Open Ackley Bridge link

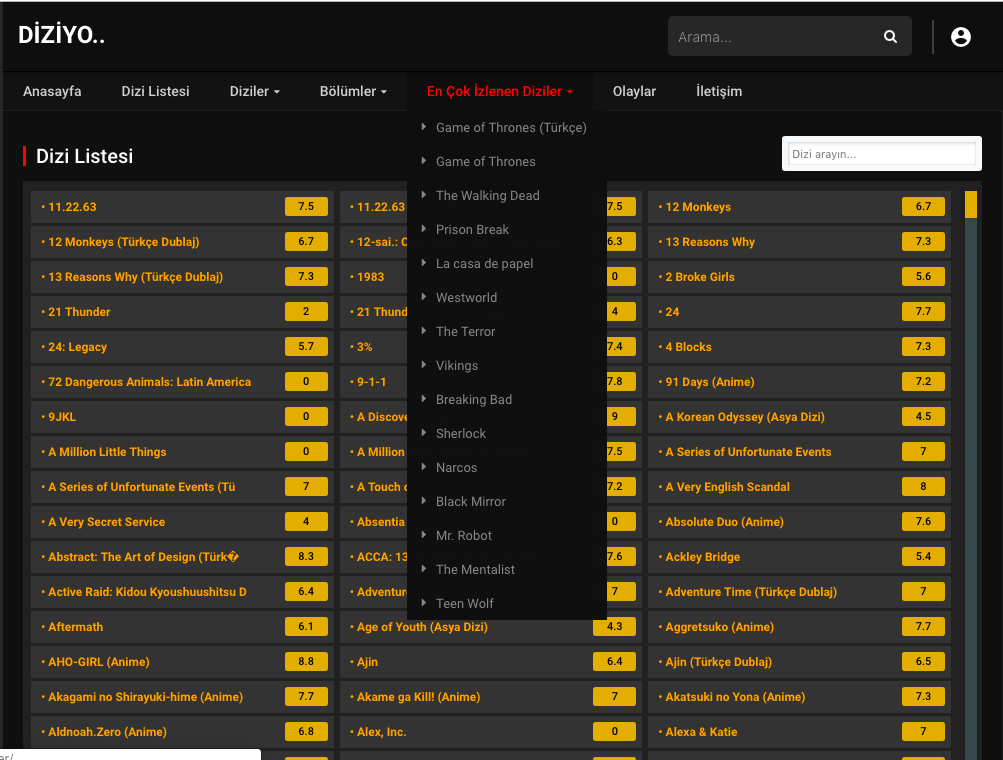702,557
